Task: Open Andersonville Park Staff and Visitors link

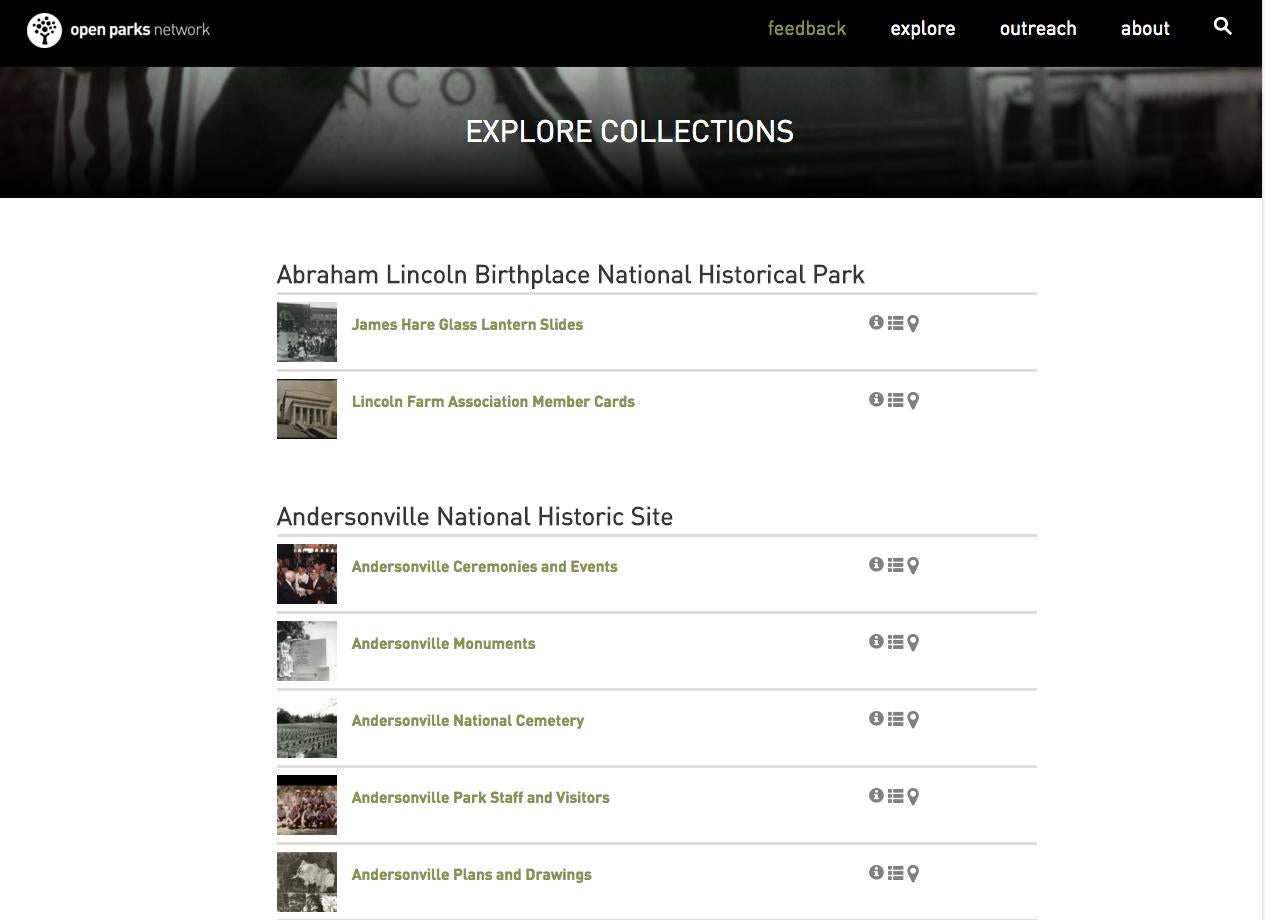Action: (480, 797)
